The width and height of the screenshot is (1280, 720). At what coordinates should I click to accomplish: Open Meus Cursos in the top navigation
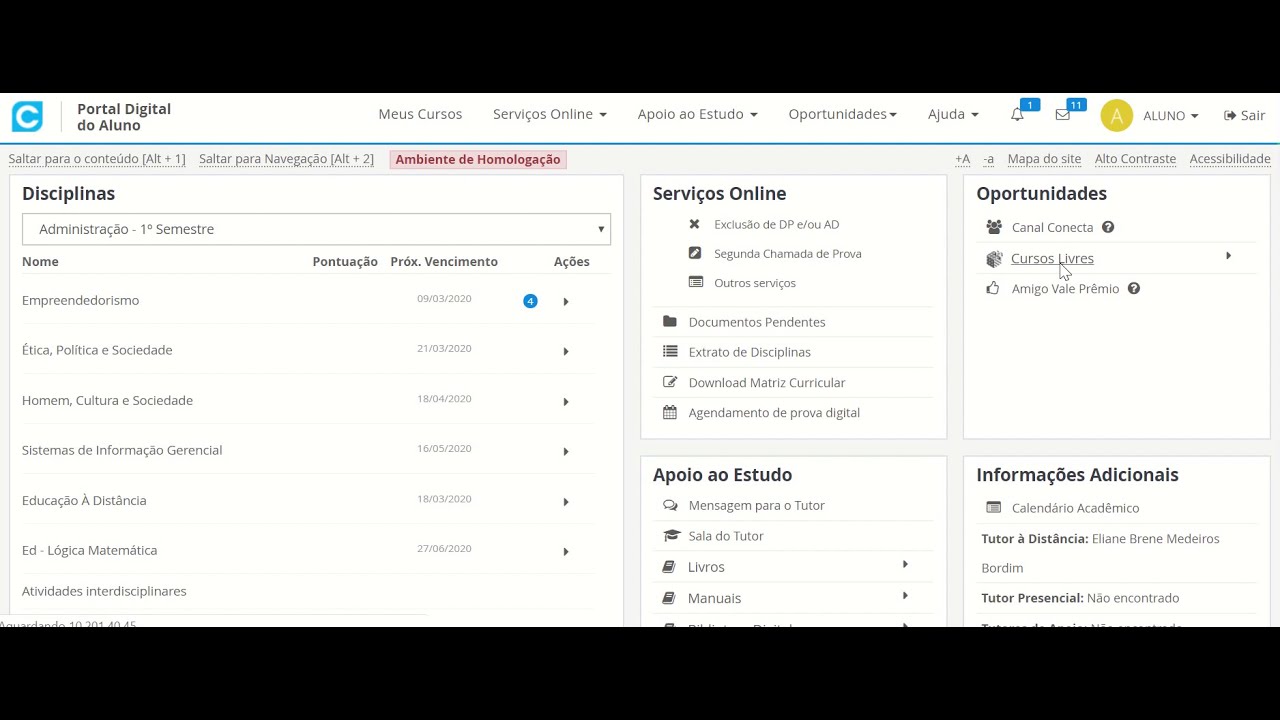[x=420, y=114]
